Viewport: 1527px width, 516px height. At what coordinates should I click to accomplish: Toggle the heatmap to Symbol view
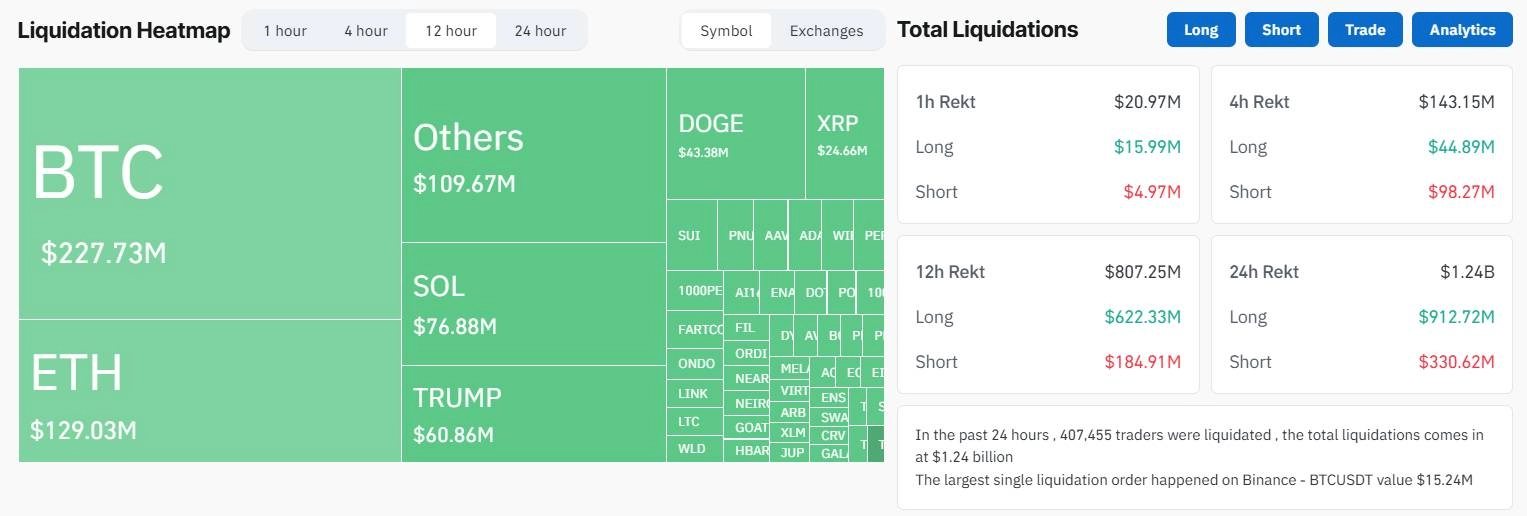click(726, 31)
